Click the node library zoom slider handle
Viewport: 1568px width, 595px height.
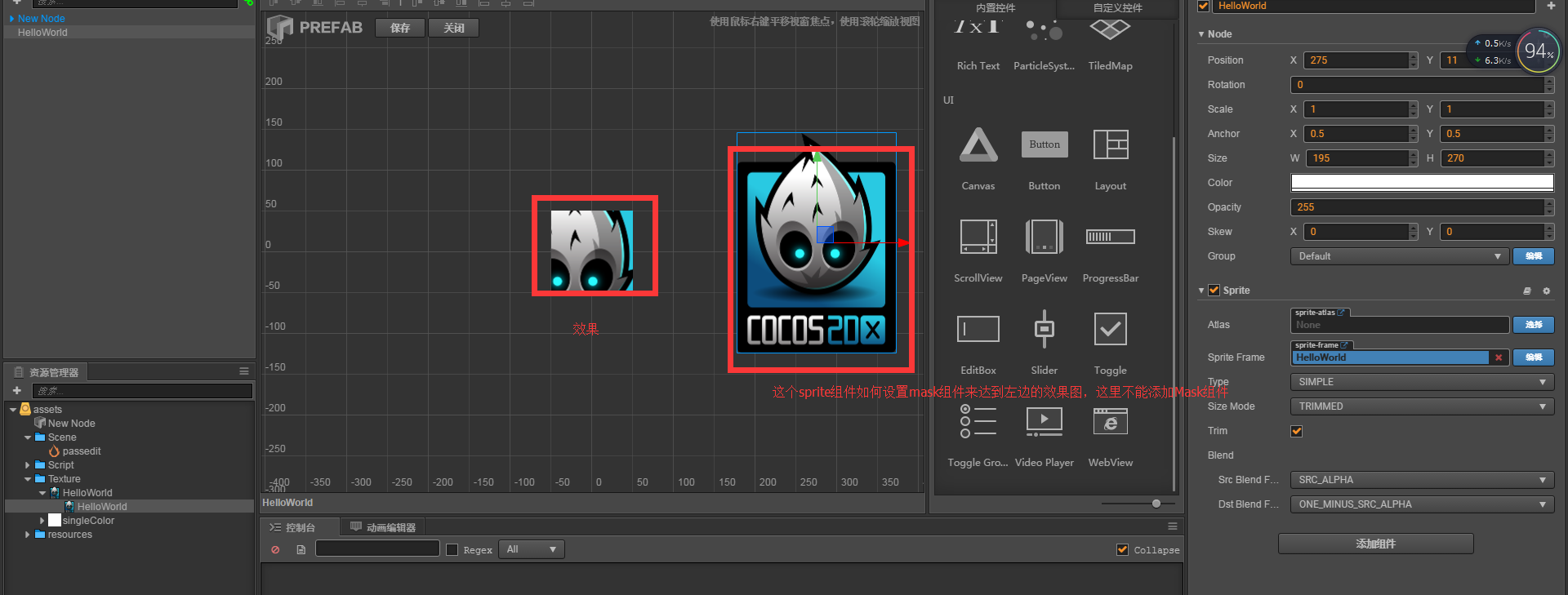click(x=1156, y=504)
